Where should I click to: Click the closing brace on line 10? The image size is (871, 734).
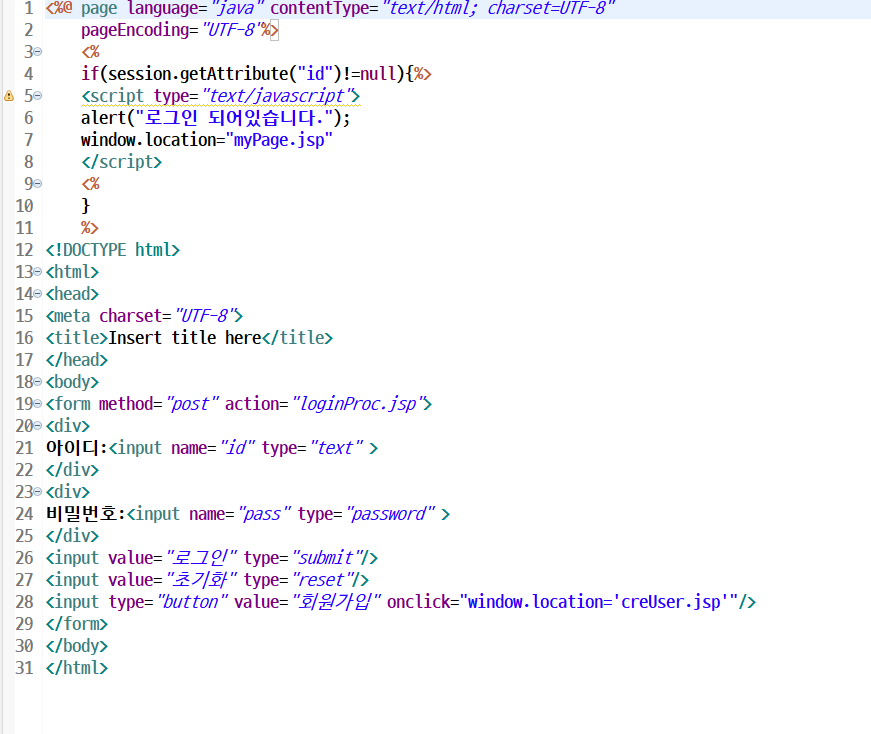[86, 206]
